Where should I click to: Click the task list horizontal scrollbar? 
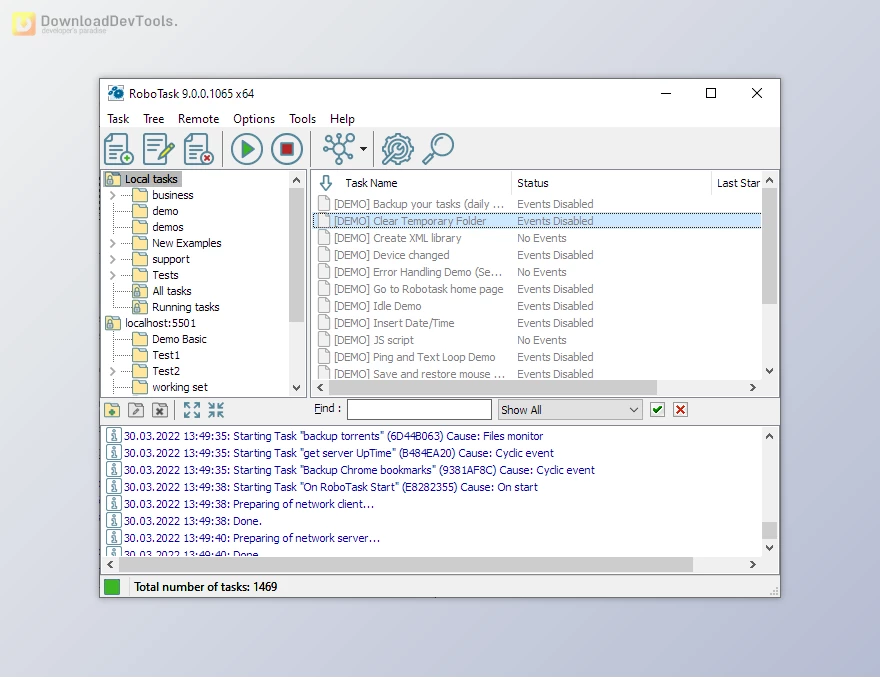click(493, 387)
